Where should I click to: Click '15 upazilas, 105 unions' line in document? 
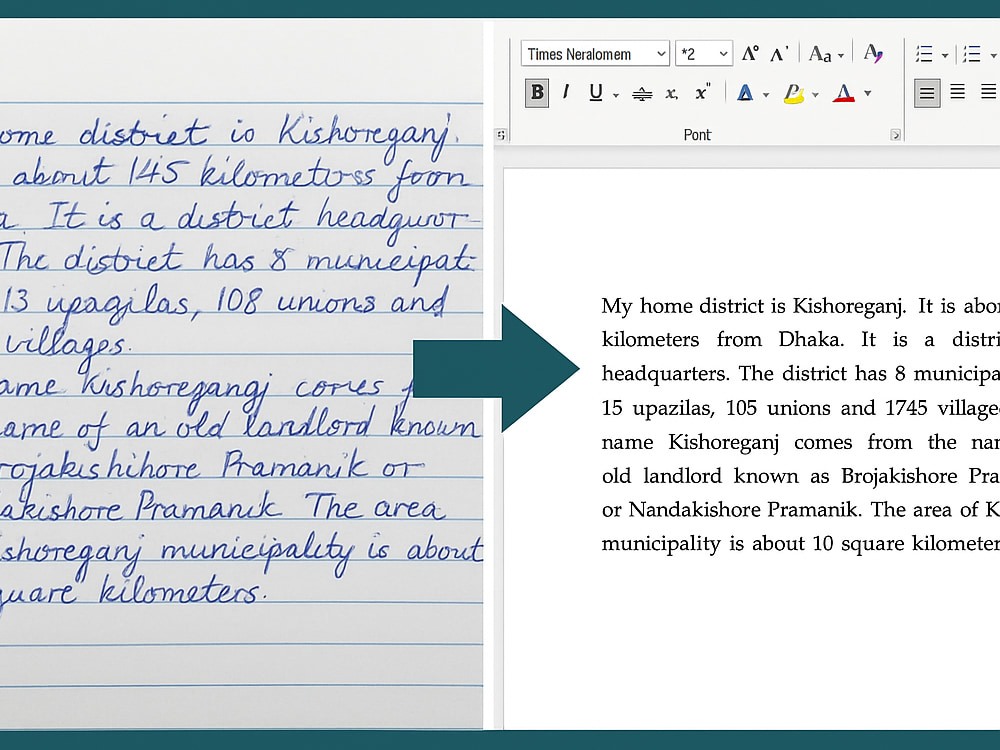(x=800, y=408)
